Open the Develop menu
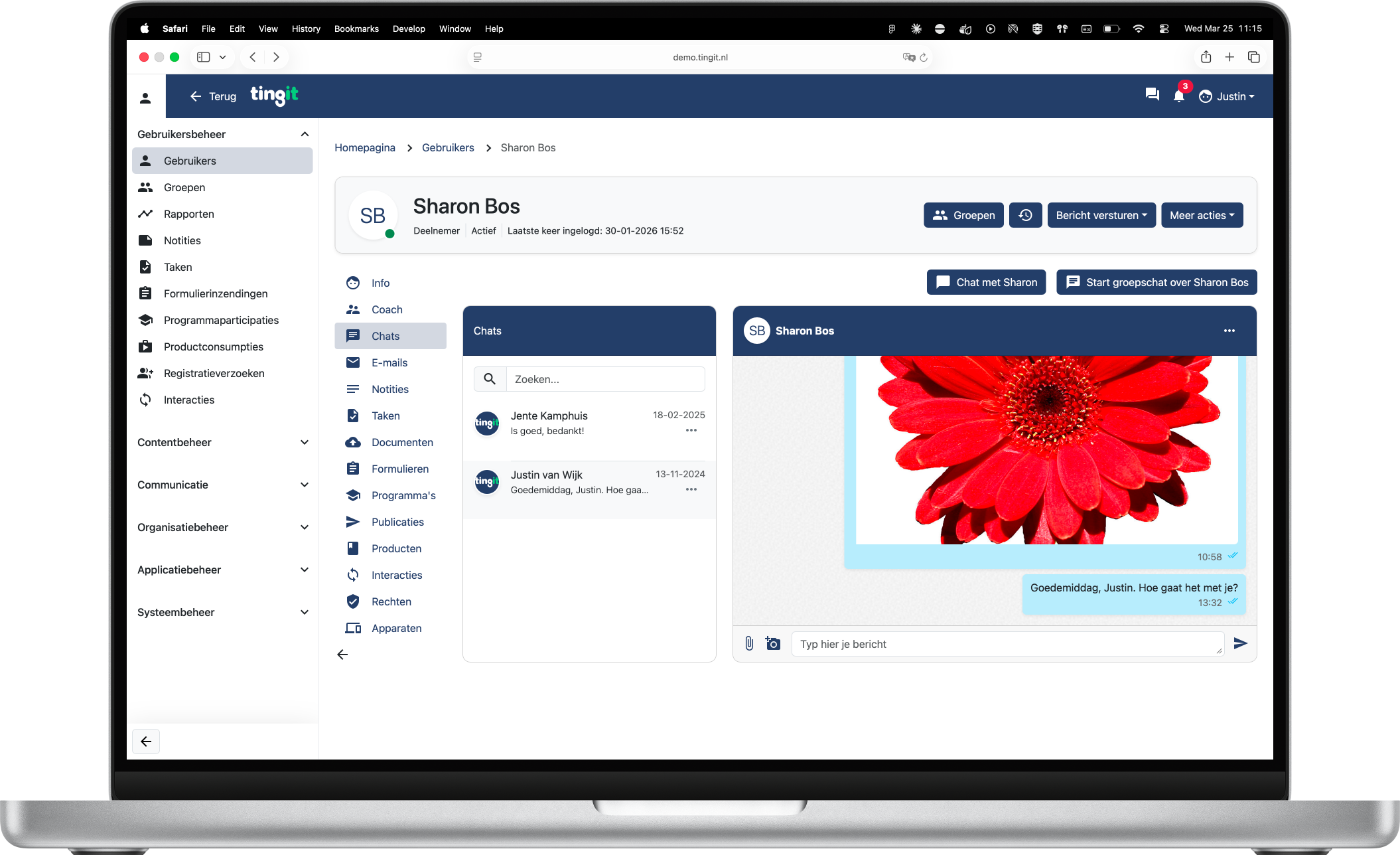1400x855 pixels. point(409,29)
